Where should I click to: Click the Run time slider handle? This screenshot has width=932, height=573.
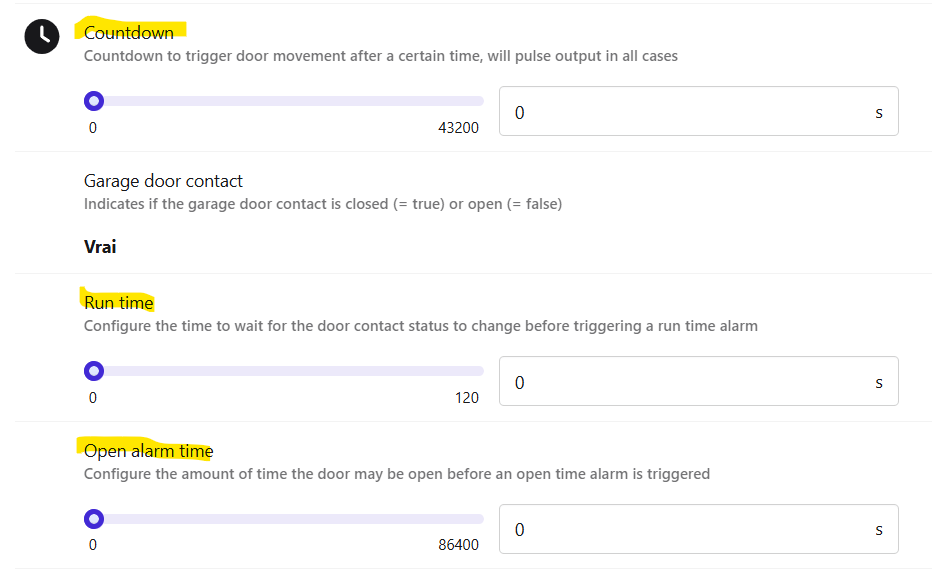pos(94,371)
